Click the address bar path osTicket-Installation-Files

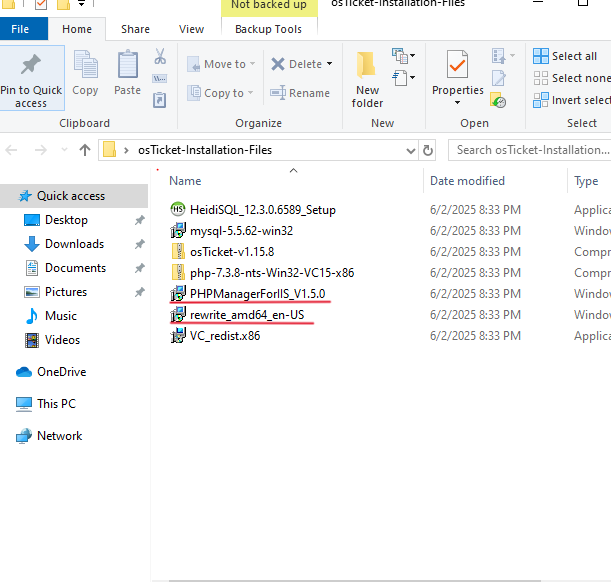pos(205,150)
